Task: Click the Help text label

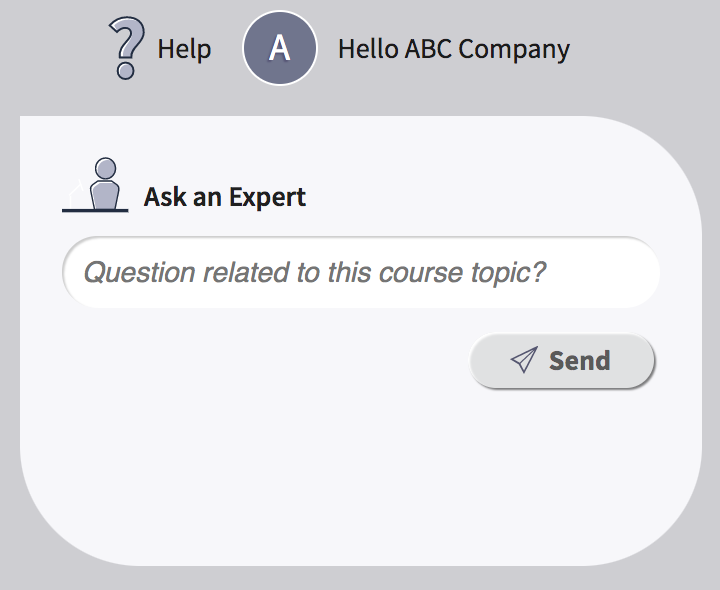Action: (x=184, y=49)
